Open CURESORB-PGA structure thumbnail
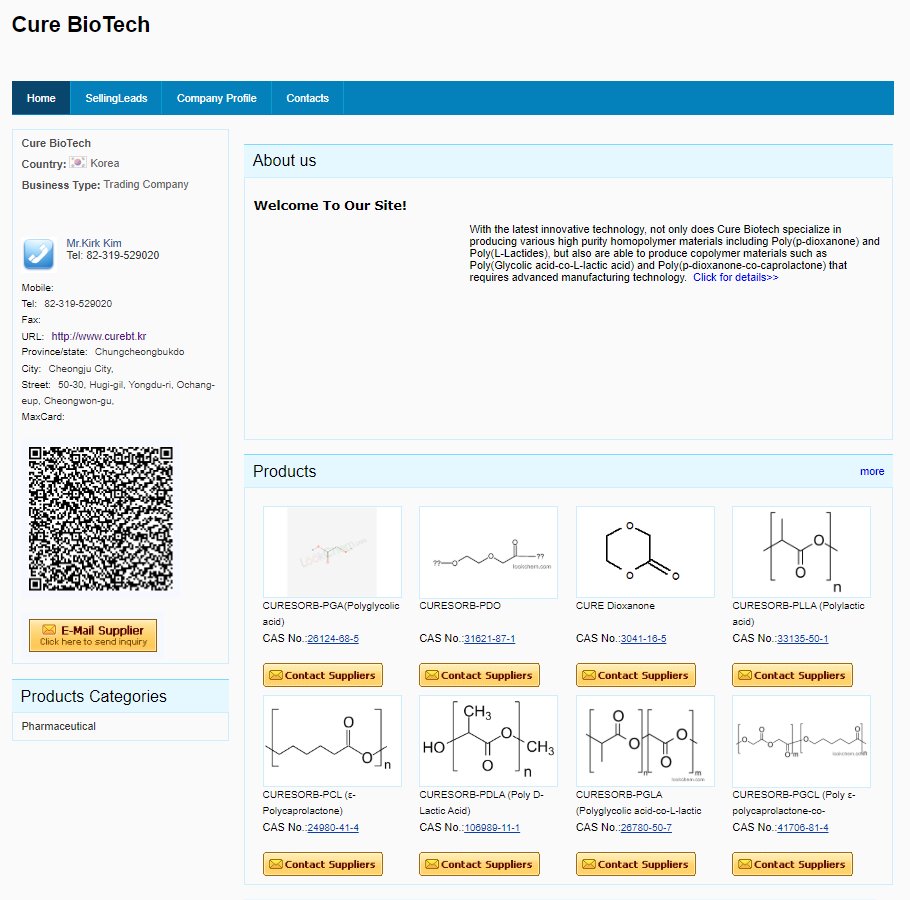Screen dimensions: 910x900 332,552
